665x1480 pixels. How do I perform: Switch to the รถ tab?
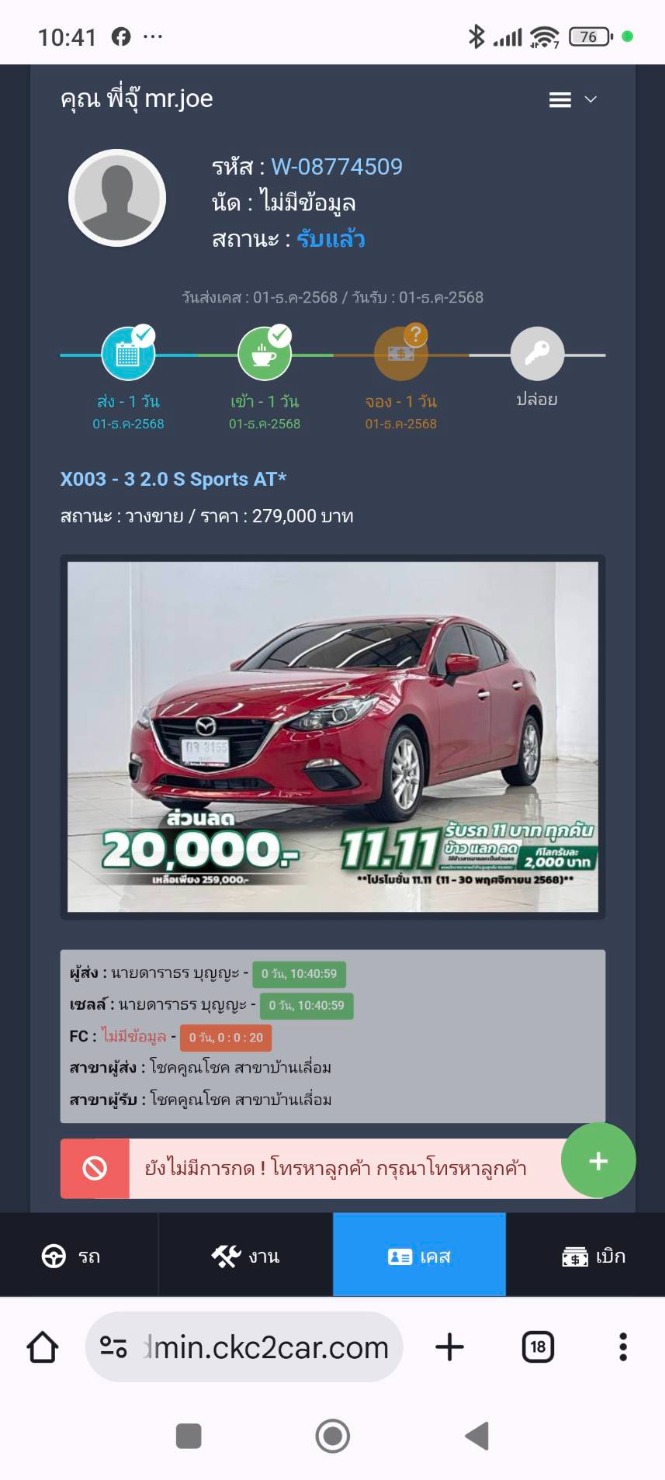71,1256
